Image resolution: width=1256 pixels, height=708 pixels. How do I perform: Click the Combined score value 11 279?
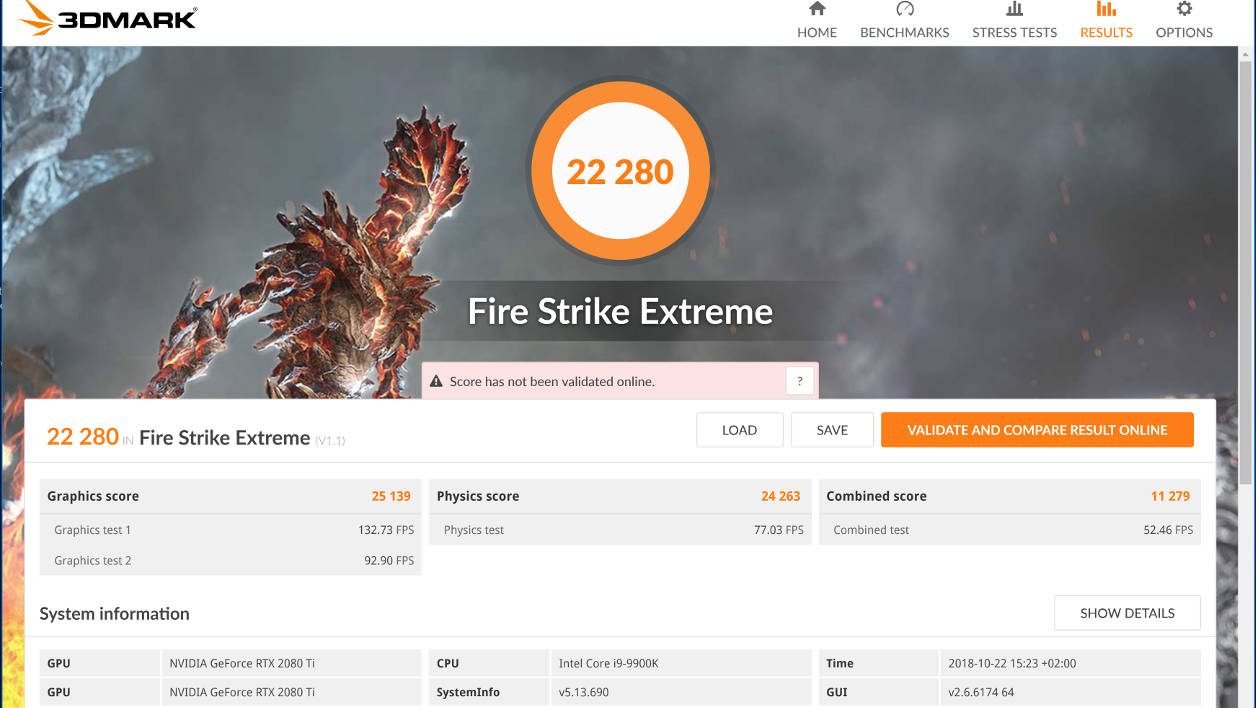[x=1170, y=496]
